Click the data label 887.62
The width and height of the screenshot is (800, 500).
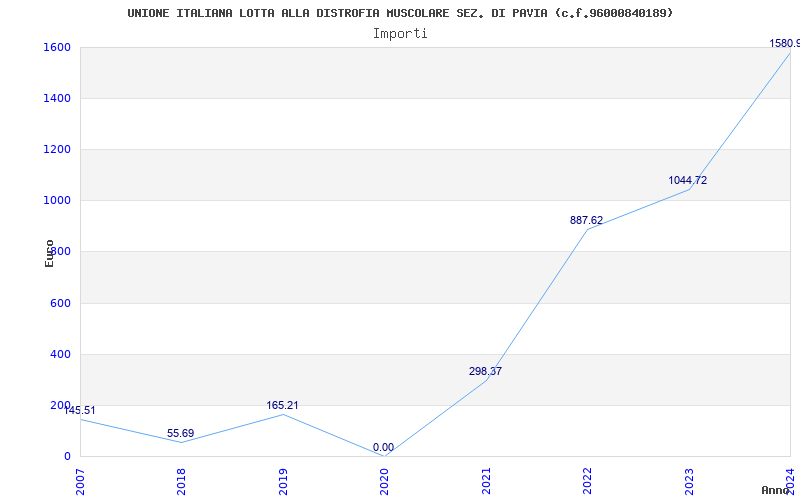[x=586, y=220]
